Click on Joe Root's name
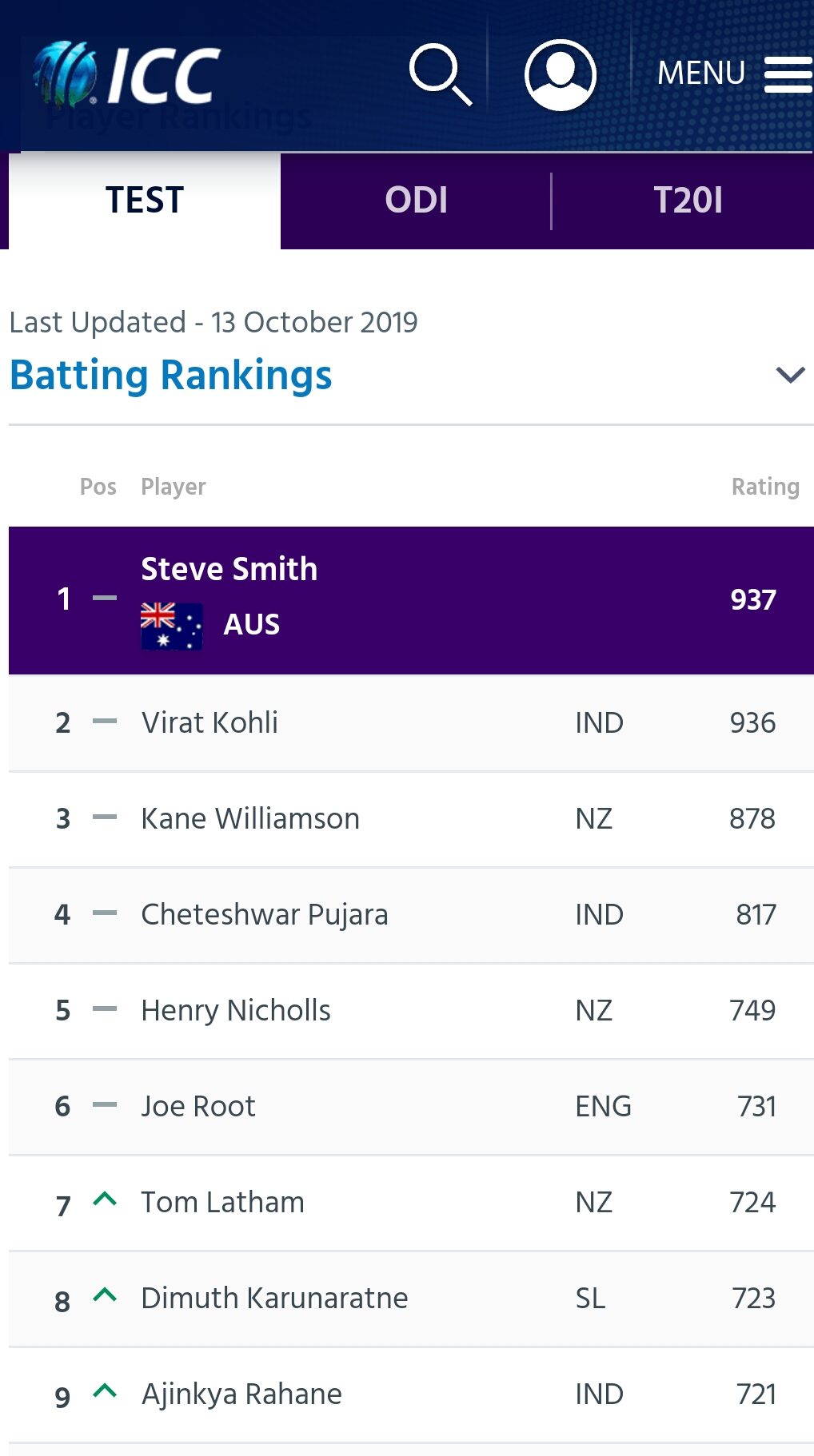 (198, 1106)
